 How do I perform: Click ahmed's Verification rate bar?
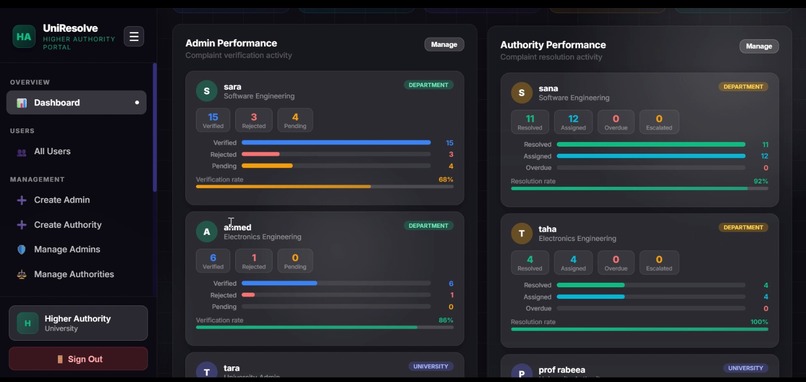(324, 328)
